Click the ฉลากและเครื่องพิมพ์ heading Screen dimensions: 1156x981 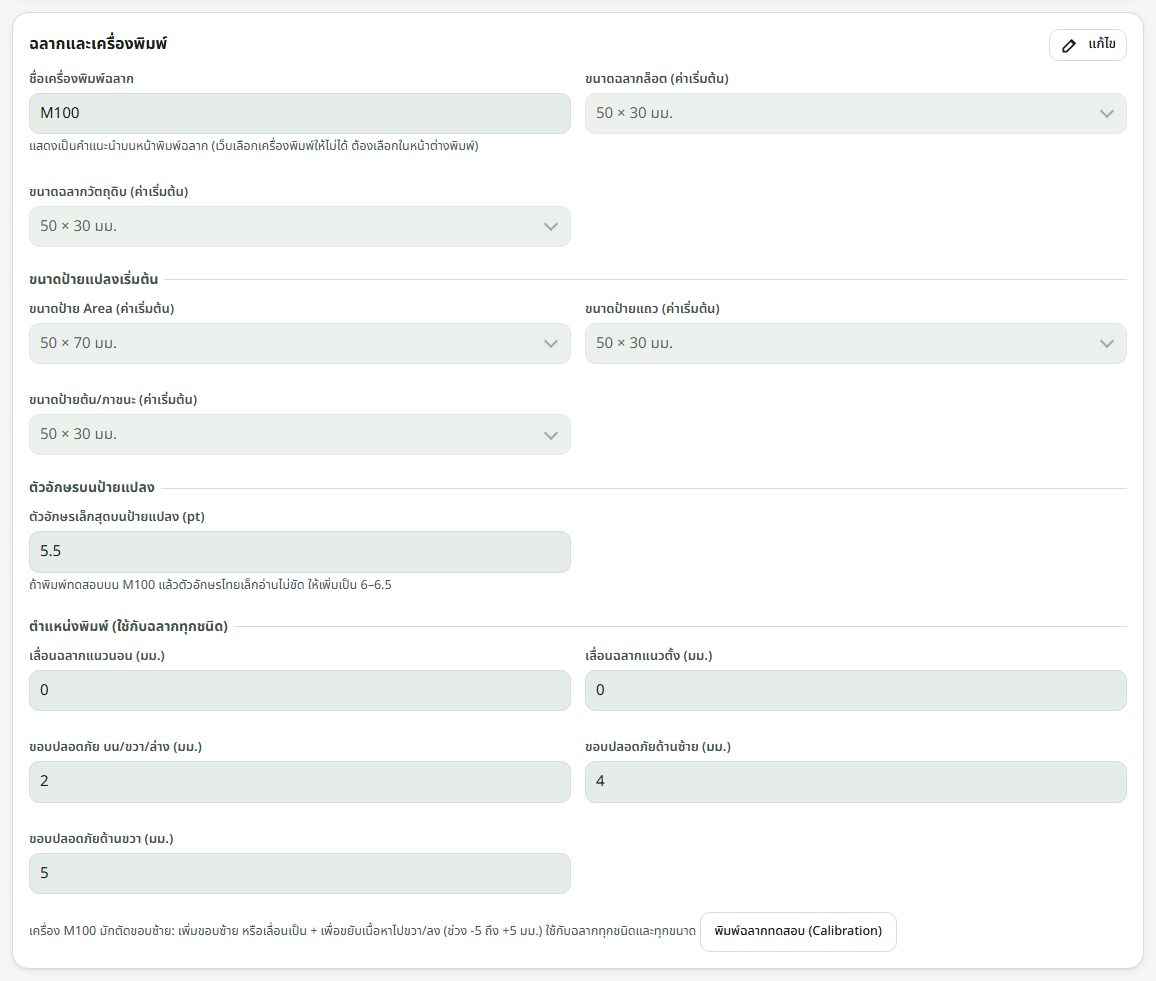click(x=98, y=44)
